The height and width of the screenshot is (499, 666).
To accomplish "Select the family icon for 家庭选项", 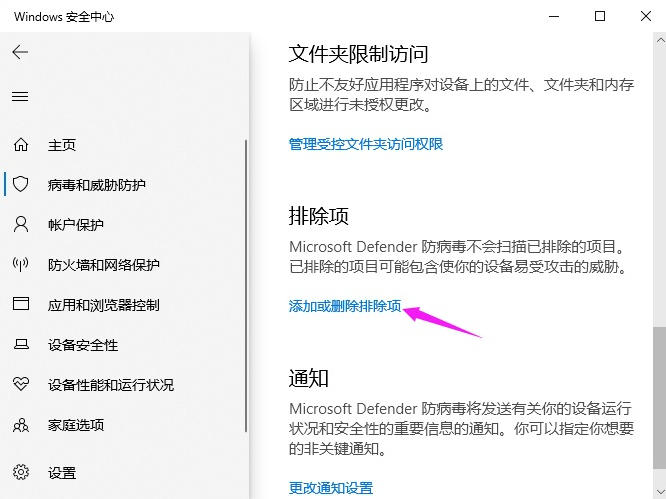I will click(x=21, y=425).
